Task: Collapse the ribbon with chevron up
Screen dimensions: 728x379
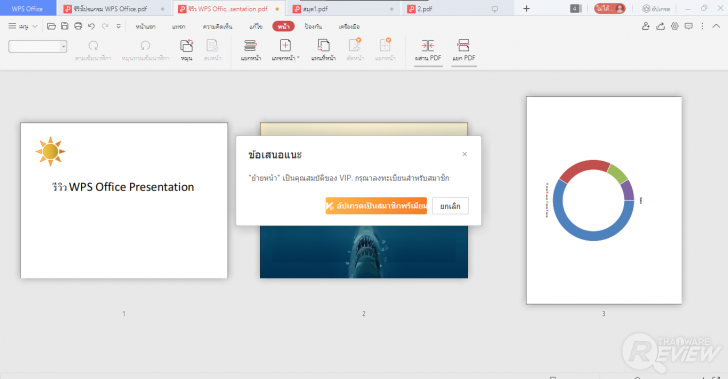Action: (716, 26)
